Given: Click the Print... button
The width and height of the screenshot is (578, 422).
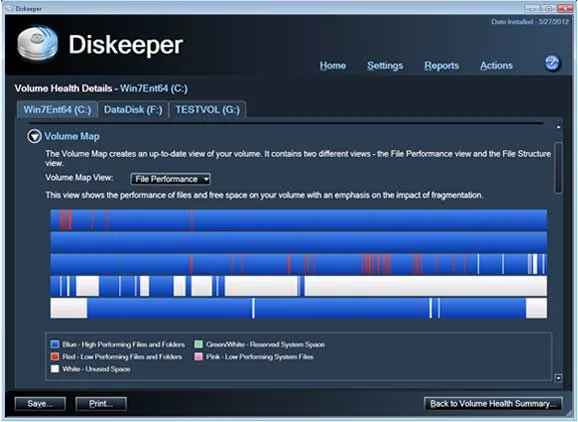Looking at the screenshot, I should click(x=101, y=404).
